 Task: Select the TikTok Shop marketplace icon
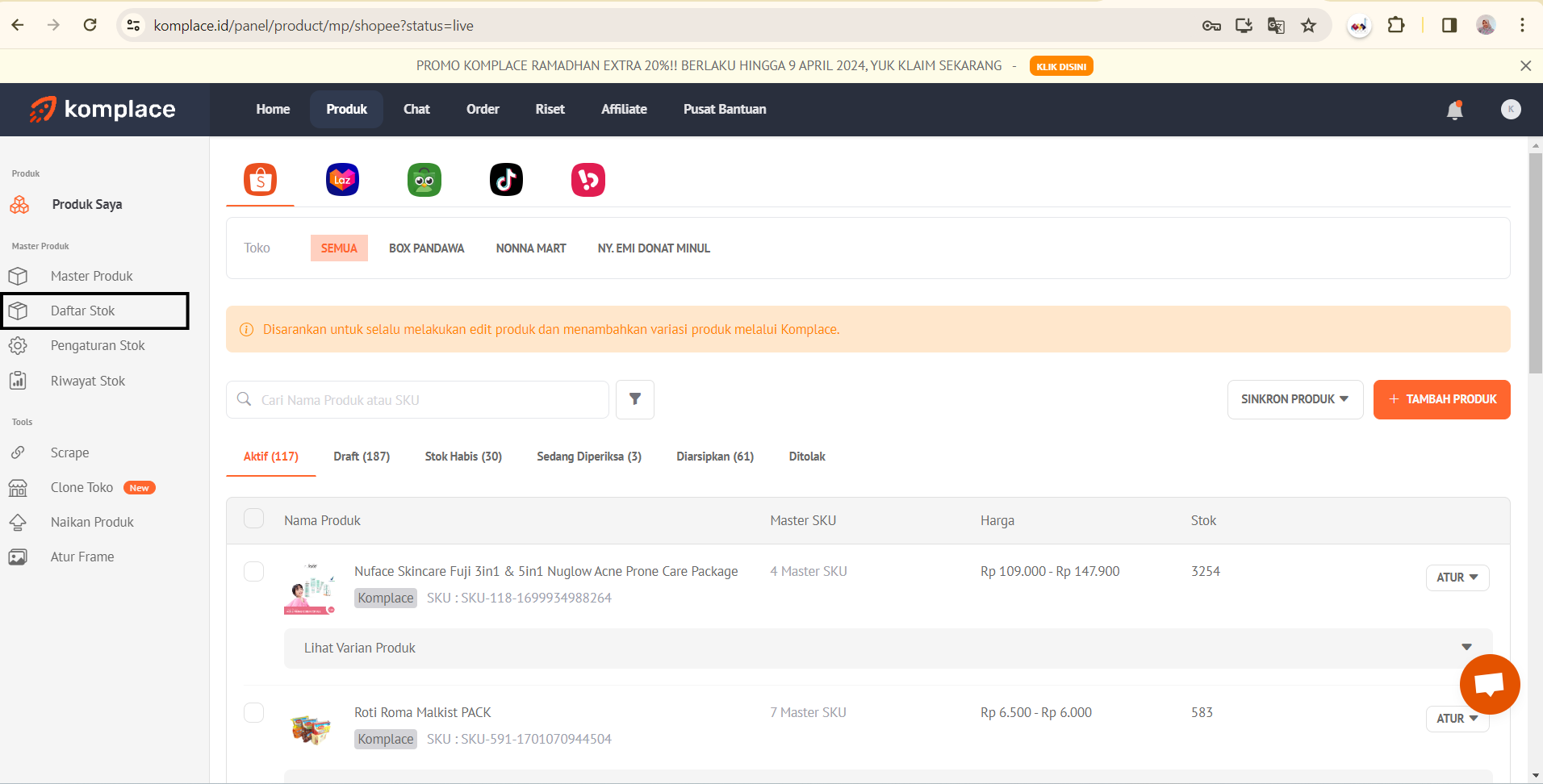(x=506, y=179)
